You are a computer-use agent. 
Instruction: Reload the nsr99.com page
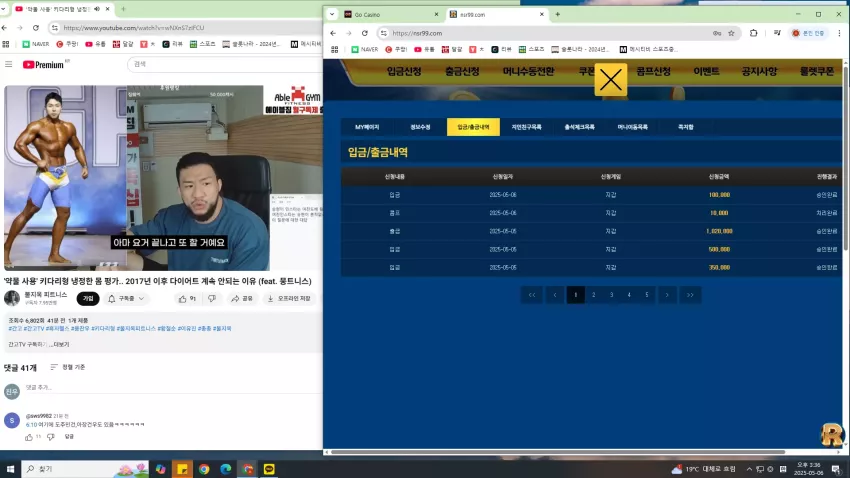(365, 33)
